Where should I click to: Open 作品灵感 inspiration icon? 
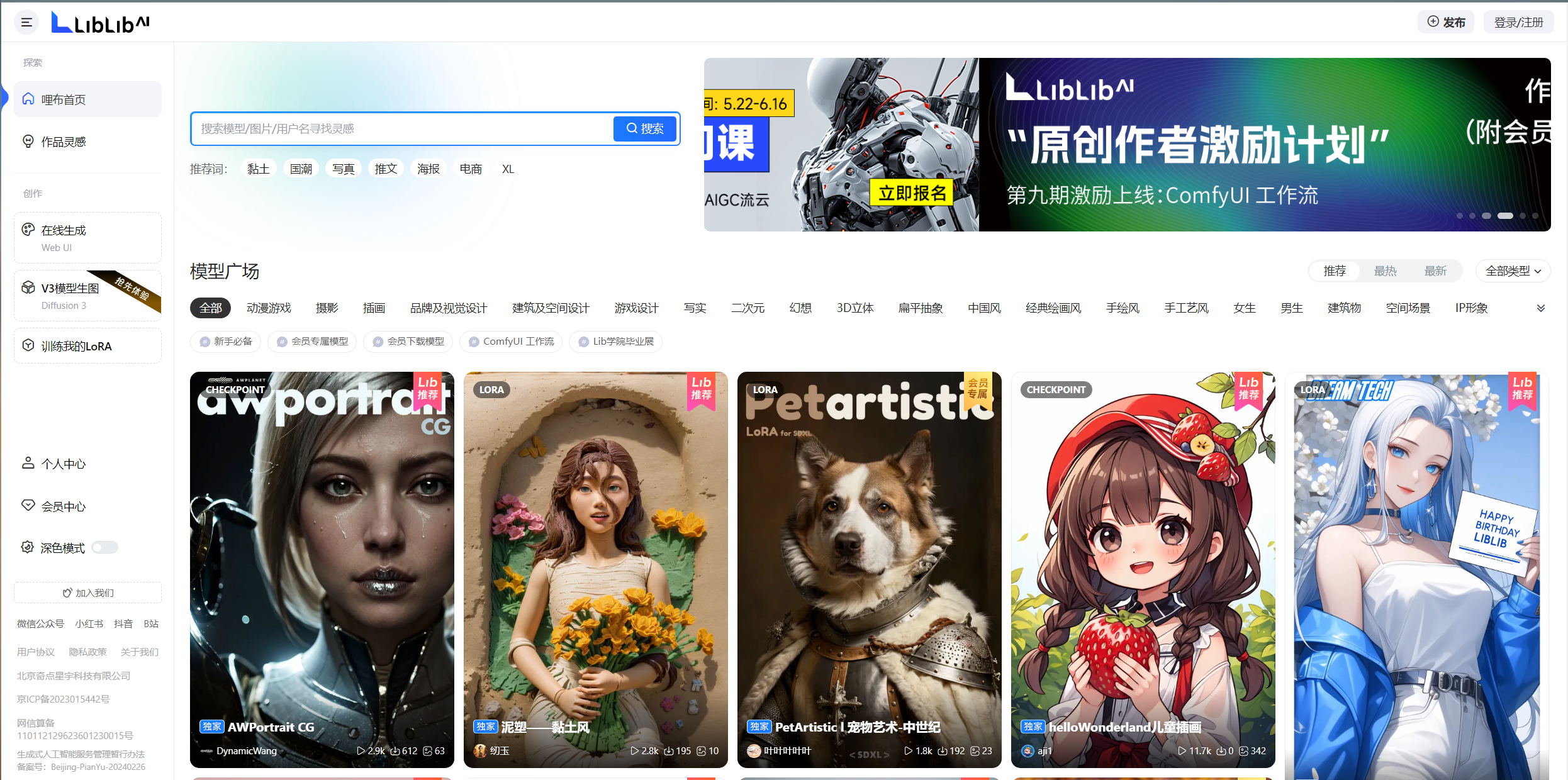click(28, 142)
